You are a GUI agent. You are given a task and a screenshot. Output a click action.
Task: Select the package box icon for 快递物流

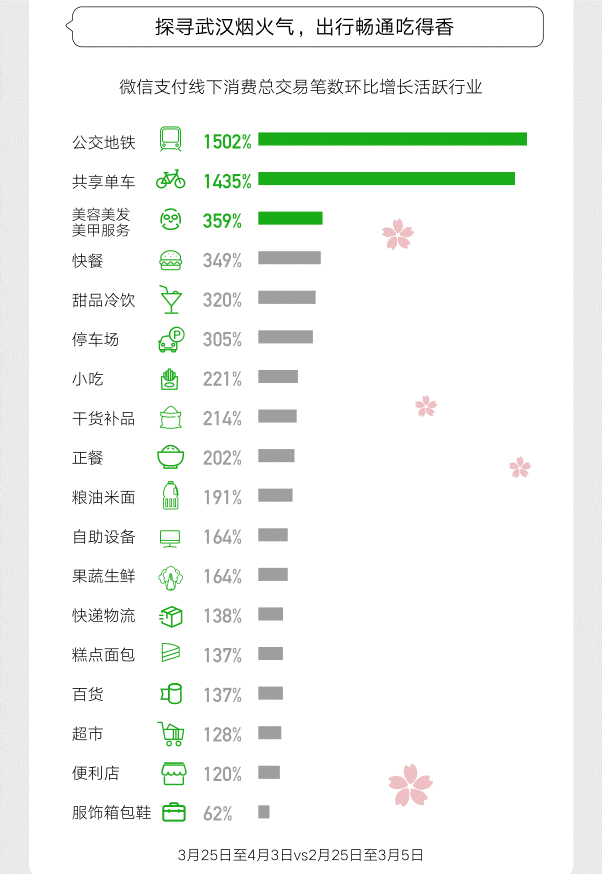(x=170, y=616)
